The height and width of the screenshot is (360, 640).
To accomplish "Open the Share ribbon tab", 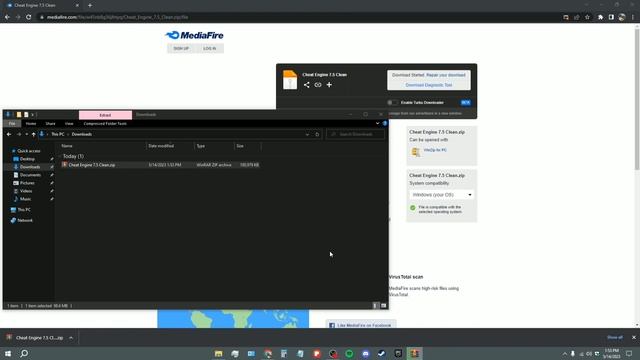I will click(x=50, y=123).
